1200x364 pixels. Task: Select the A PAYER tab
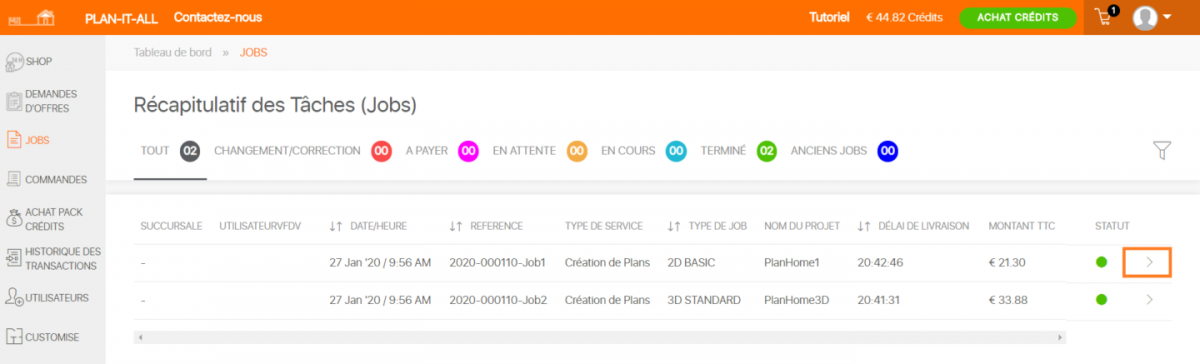[441, 151]
